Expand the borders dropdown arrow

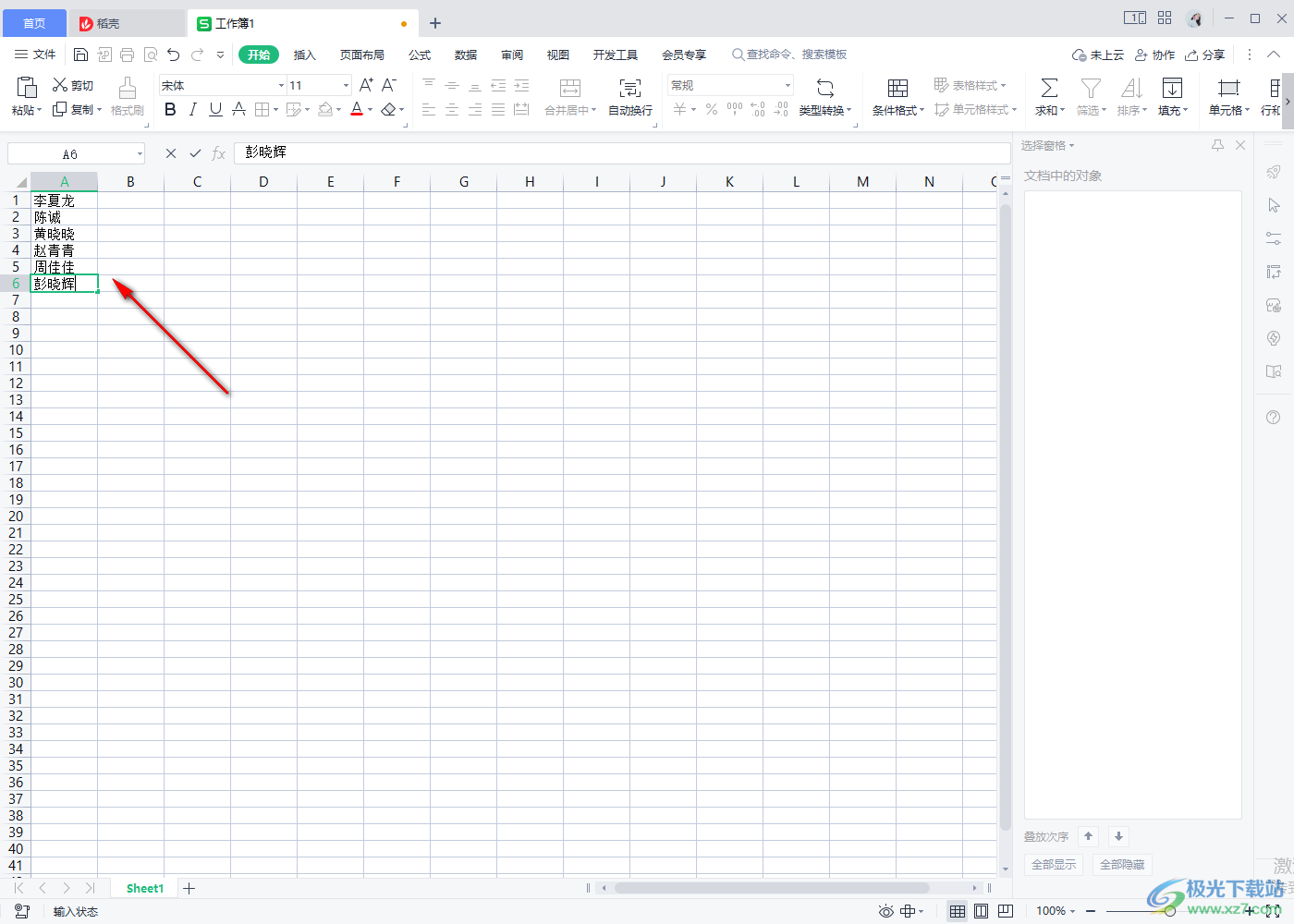(x=276, y=110)
